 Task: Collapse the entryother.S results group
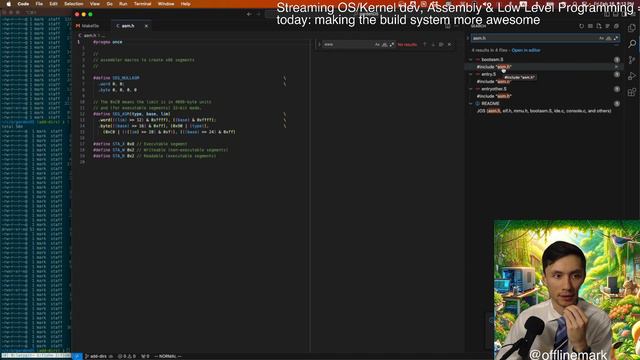pos(471,89)
